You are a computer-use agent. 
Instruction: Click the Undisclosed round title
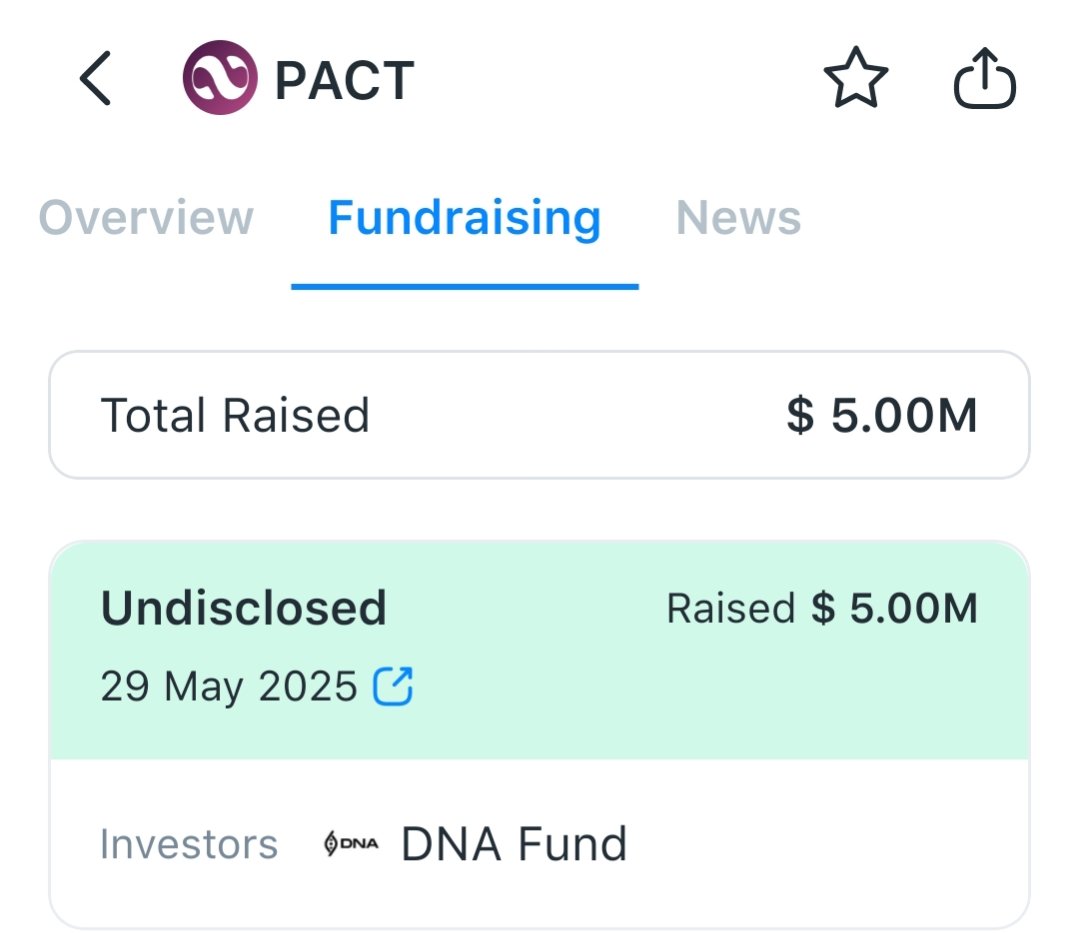point(243,608)
